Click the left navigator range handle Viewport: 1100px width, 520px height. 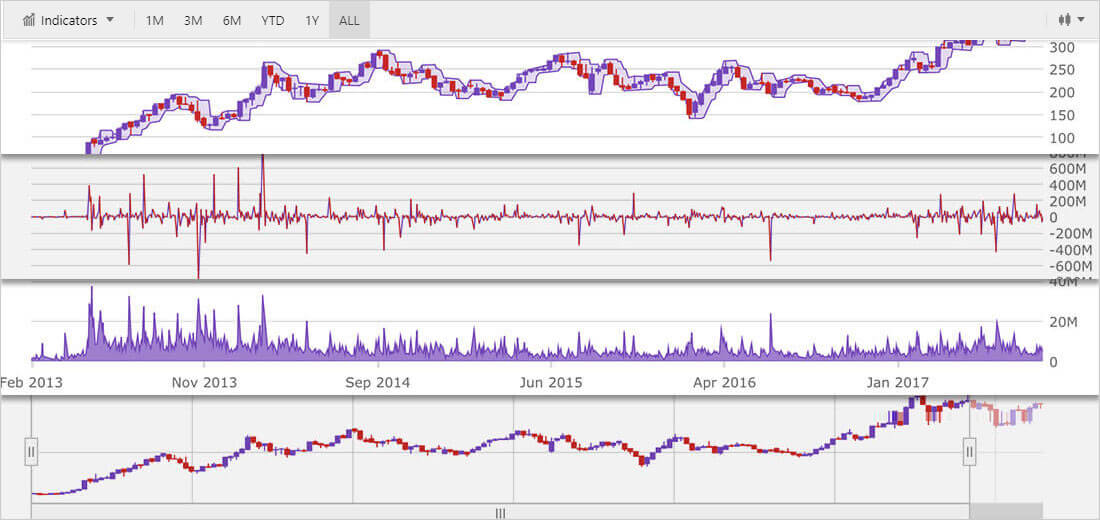[x=31, y=452]
